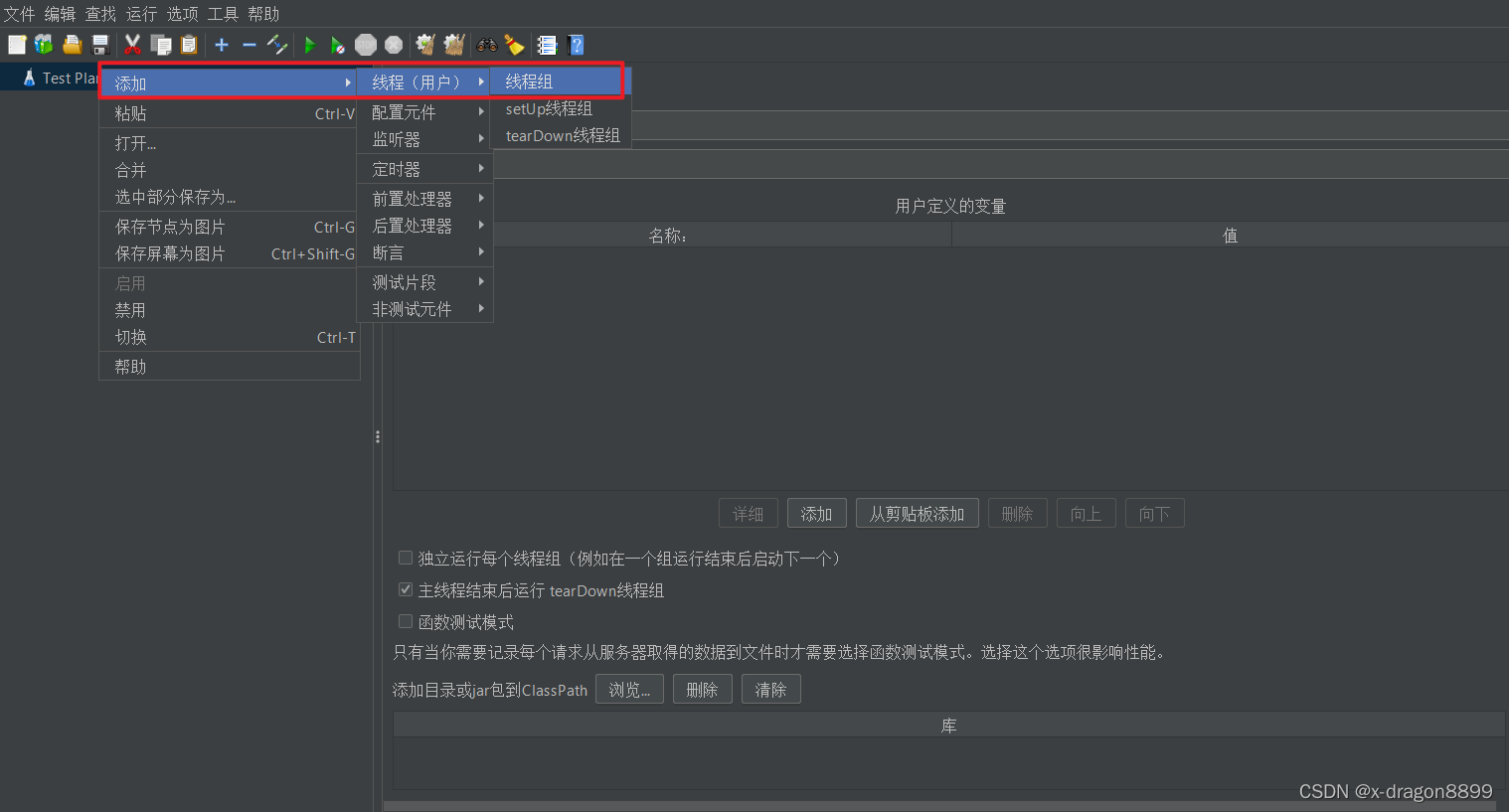The width and height of the screenshot is (1509, 812).
Task: Expand 添加 submenu in context menu
Action: (229, 82)
